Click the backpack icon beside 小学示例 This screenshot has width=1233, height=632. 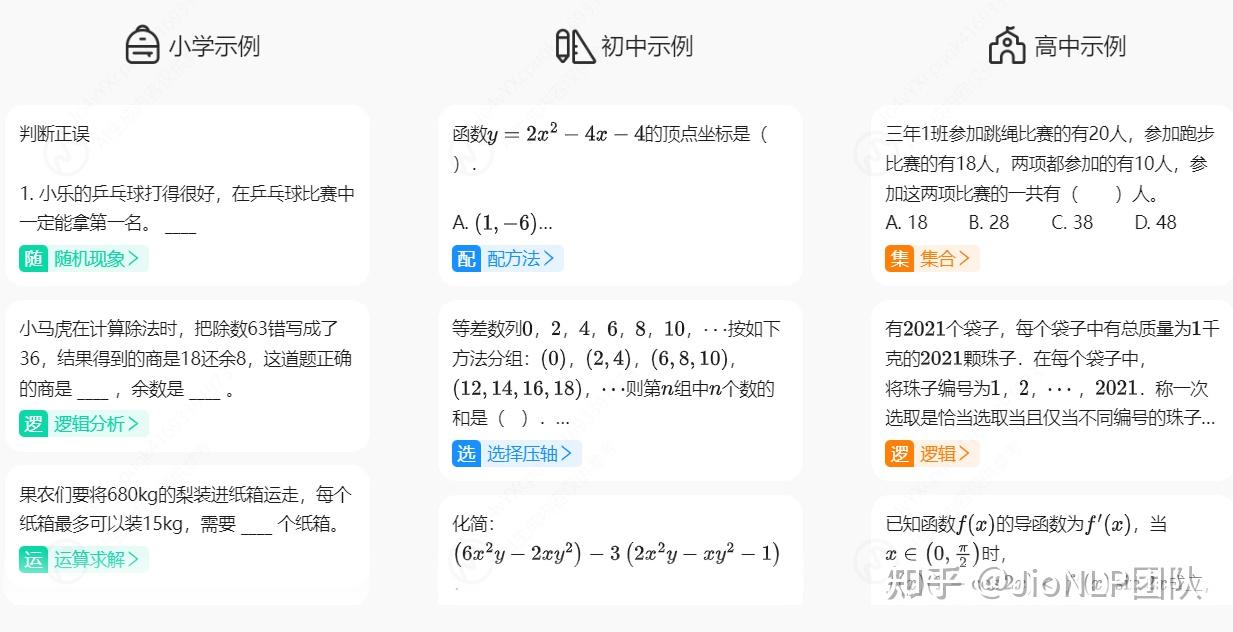tap(143, 46)
